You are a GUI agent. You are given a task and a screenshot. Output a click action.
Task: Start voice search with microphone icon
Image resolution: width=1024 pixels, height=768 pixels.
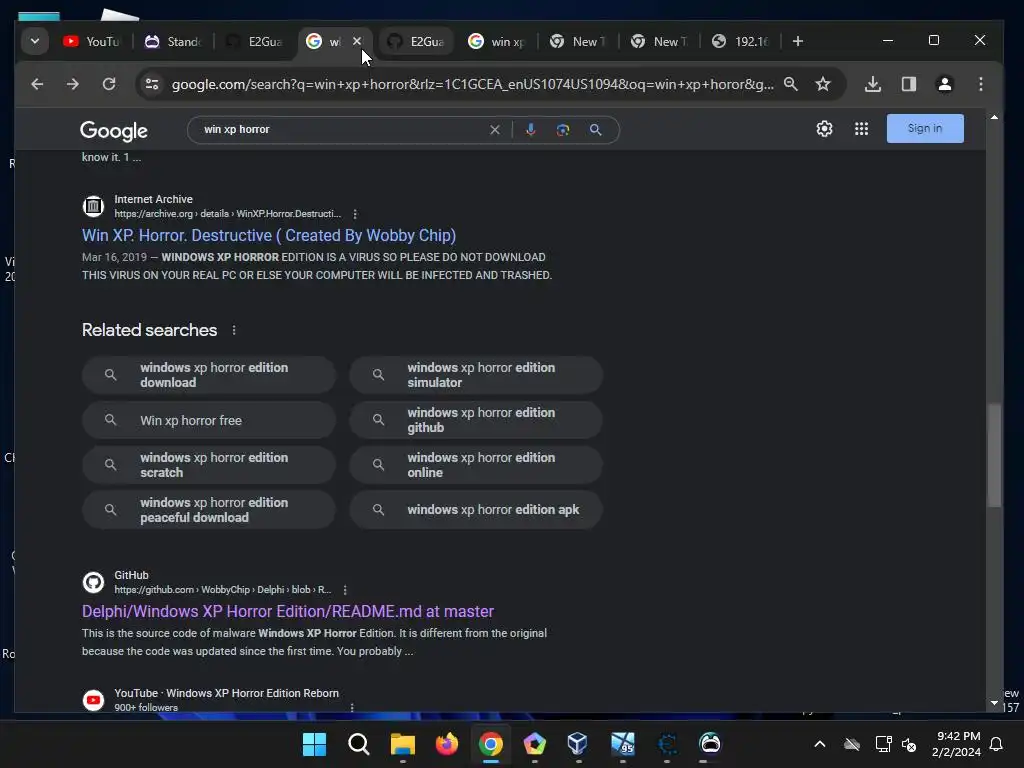pos(531,130)
